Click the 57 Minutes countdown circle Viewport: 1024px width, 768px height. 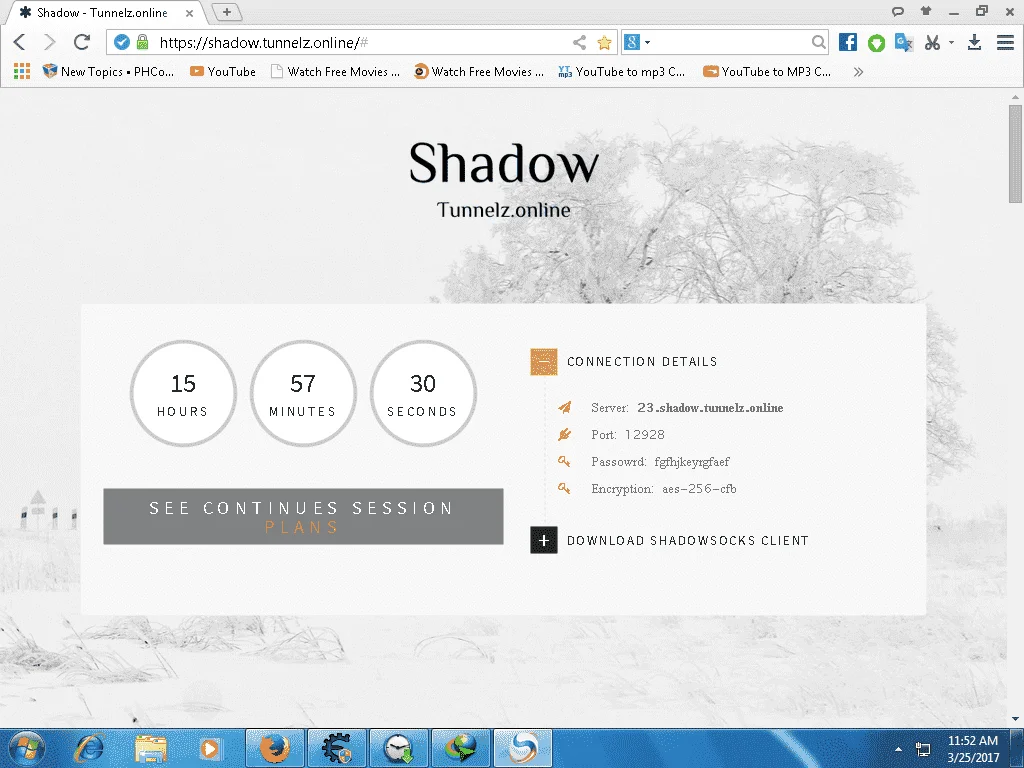coord(303,394)
